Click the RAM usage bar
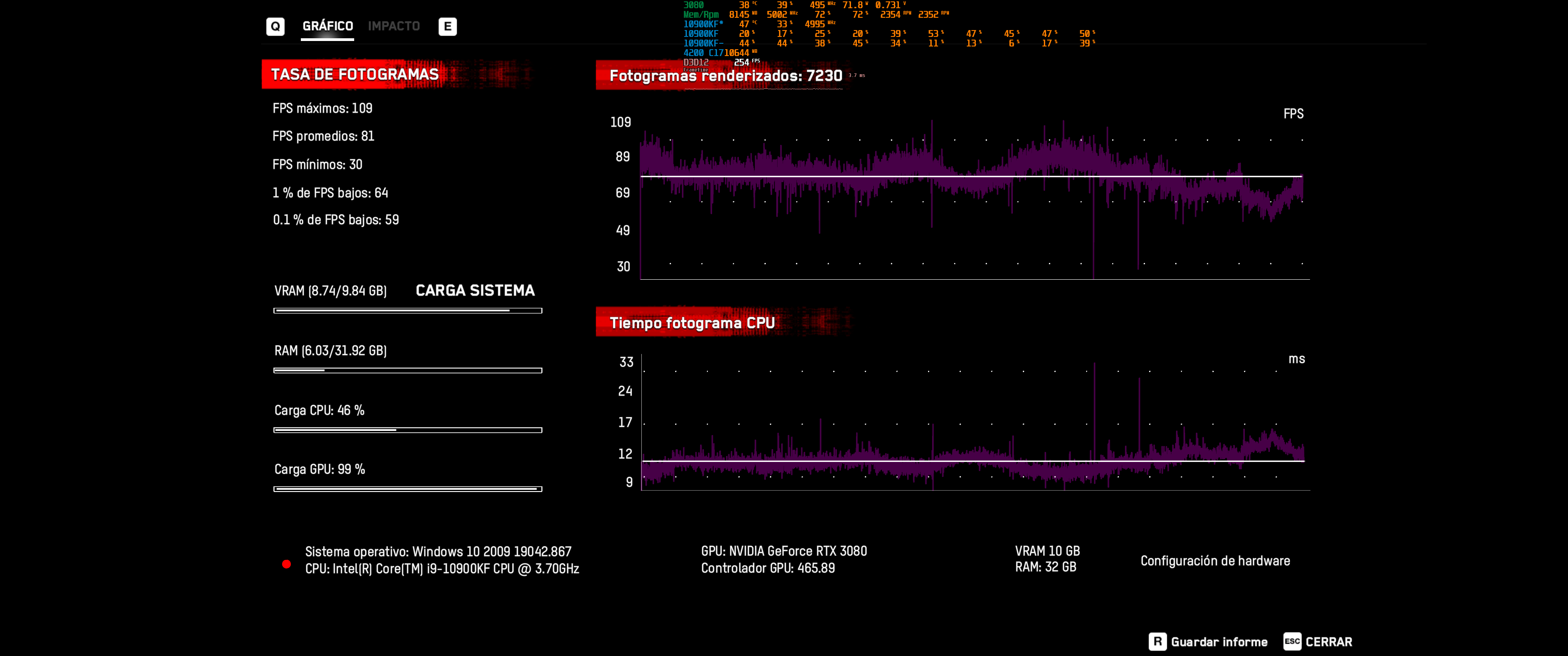 (x=407, y=370)
